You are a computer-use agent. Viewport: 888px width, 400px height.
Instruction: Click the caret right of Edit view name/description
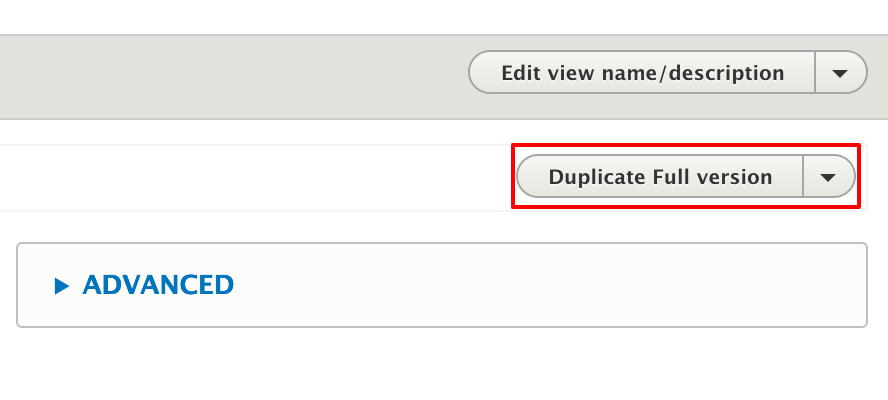840,73
